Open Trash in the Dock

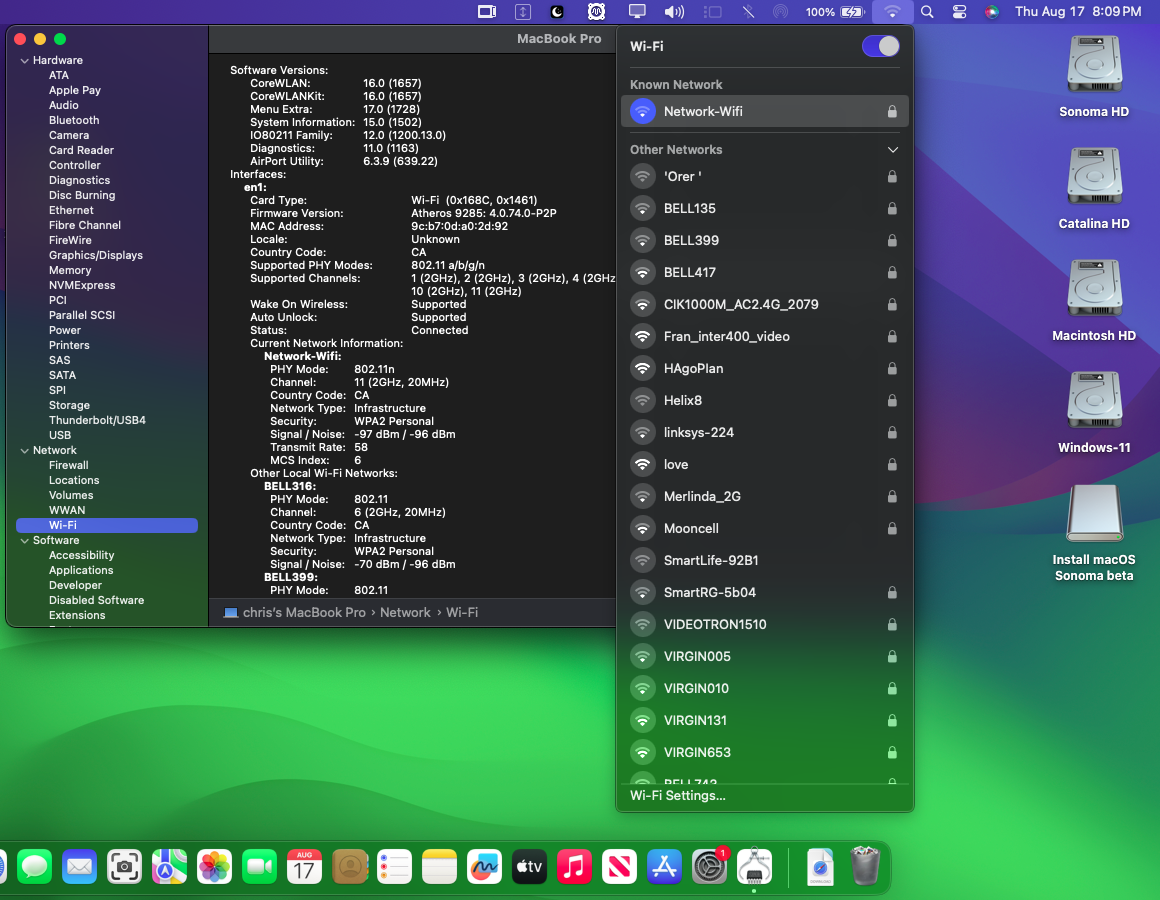point(865,867)
